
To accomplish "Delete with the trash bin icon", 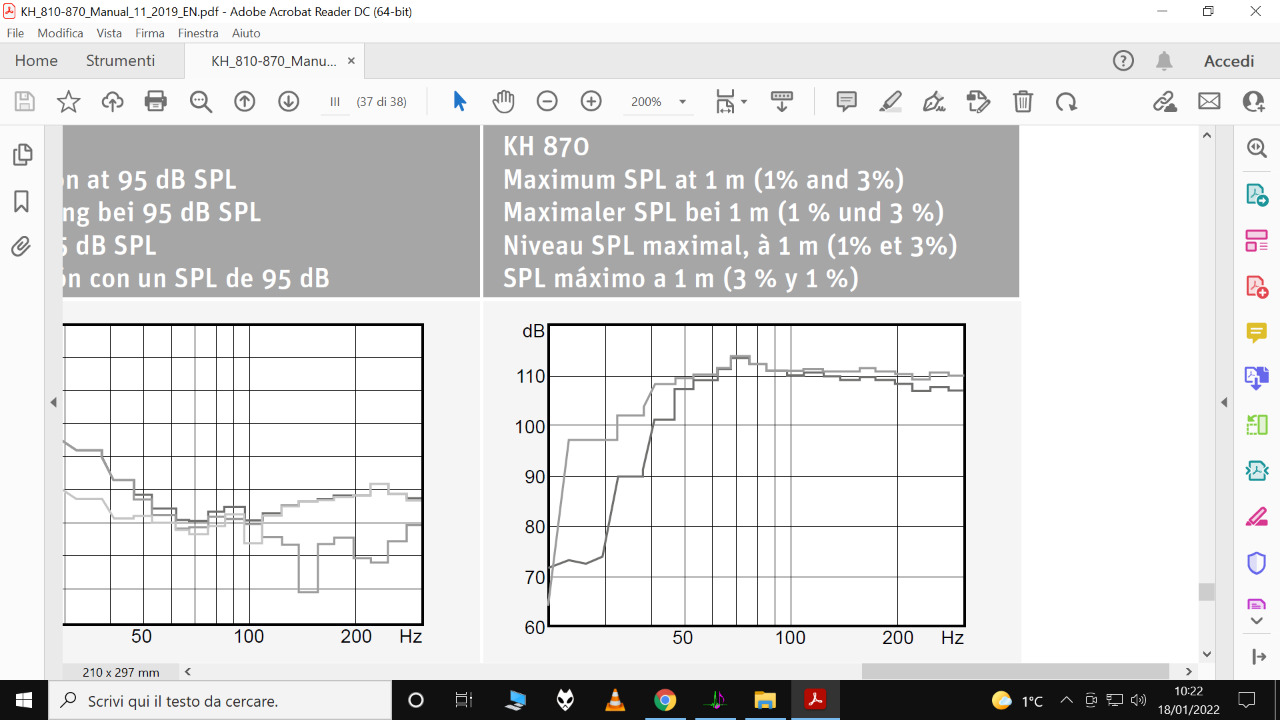I will click(1022, 101).
